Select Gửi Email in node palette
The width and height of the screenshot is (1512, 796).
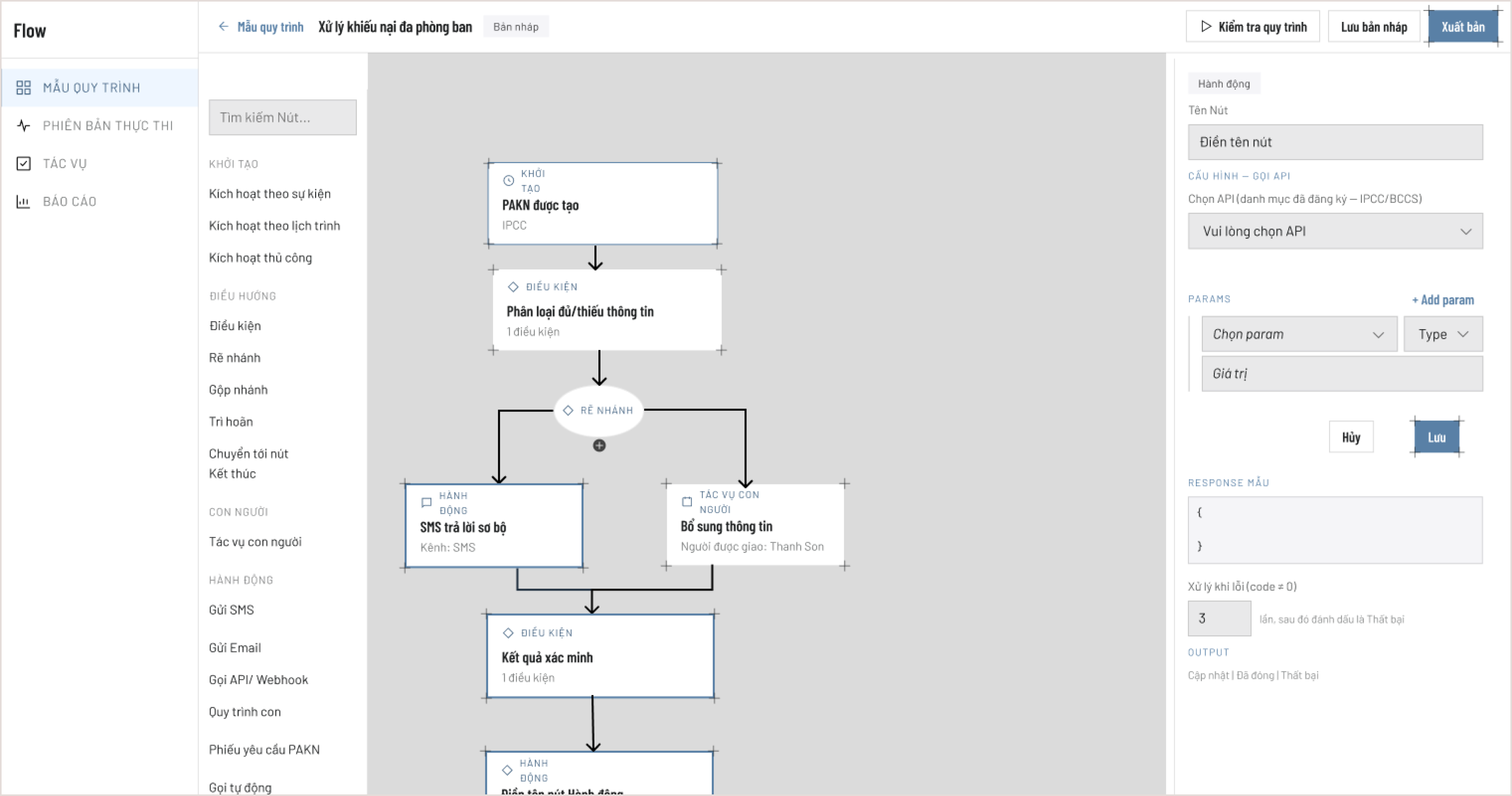click(x=235, y=648)
